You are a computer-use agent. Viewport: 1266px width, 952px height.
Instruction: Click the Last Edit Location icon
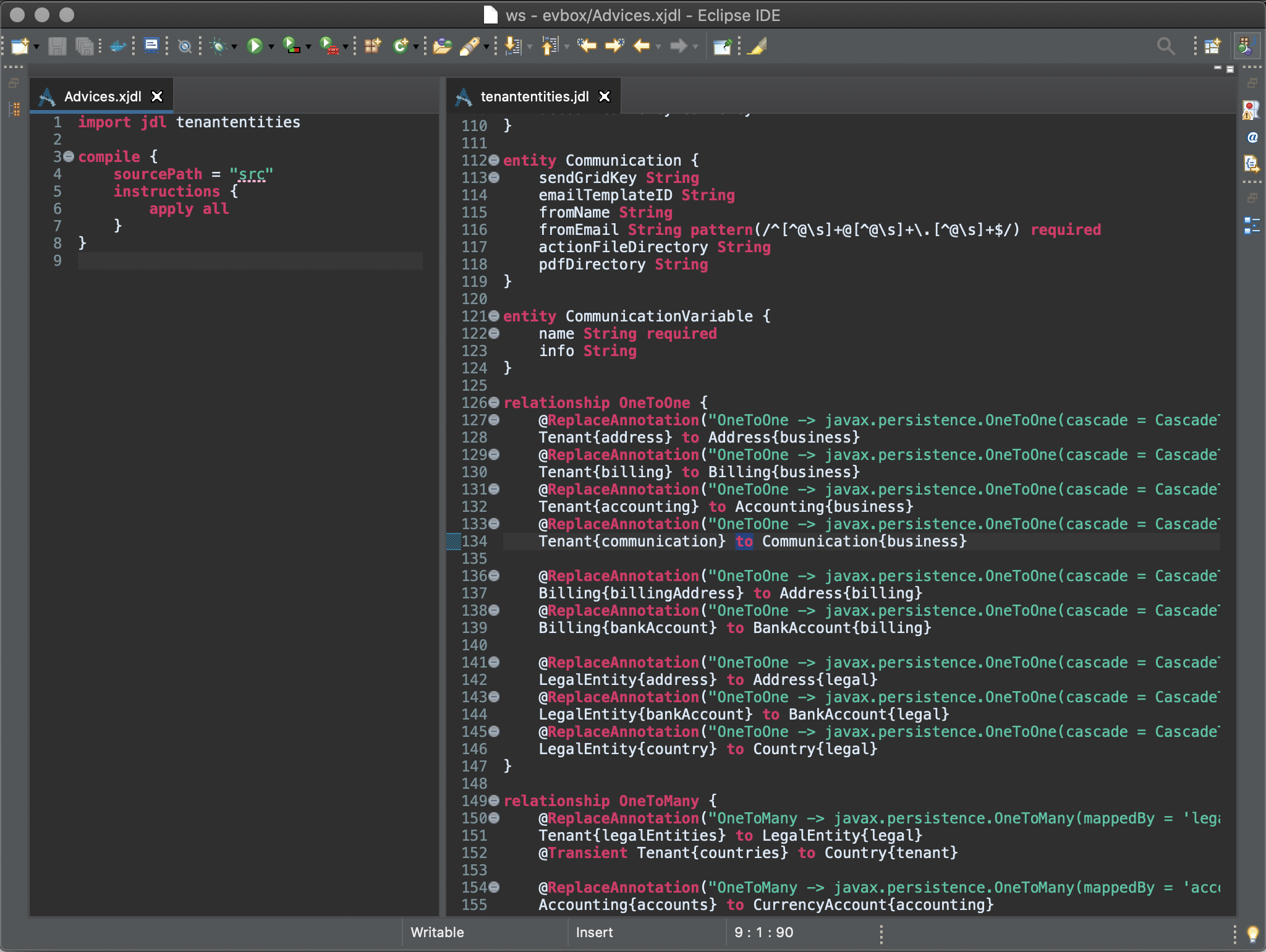[587, 46]
